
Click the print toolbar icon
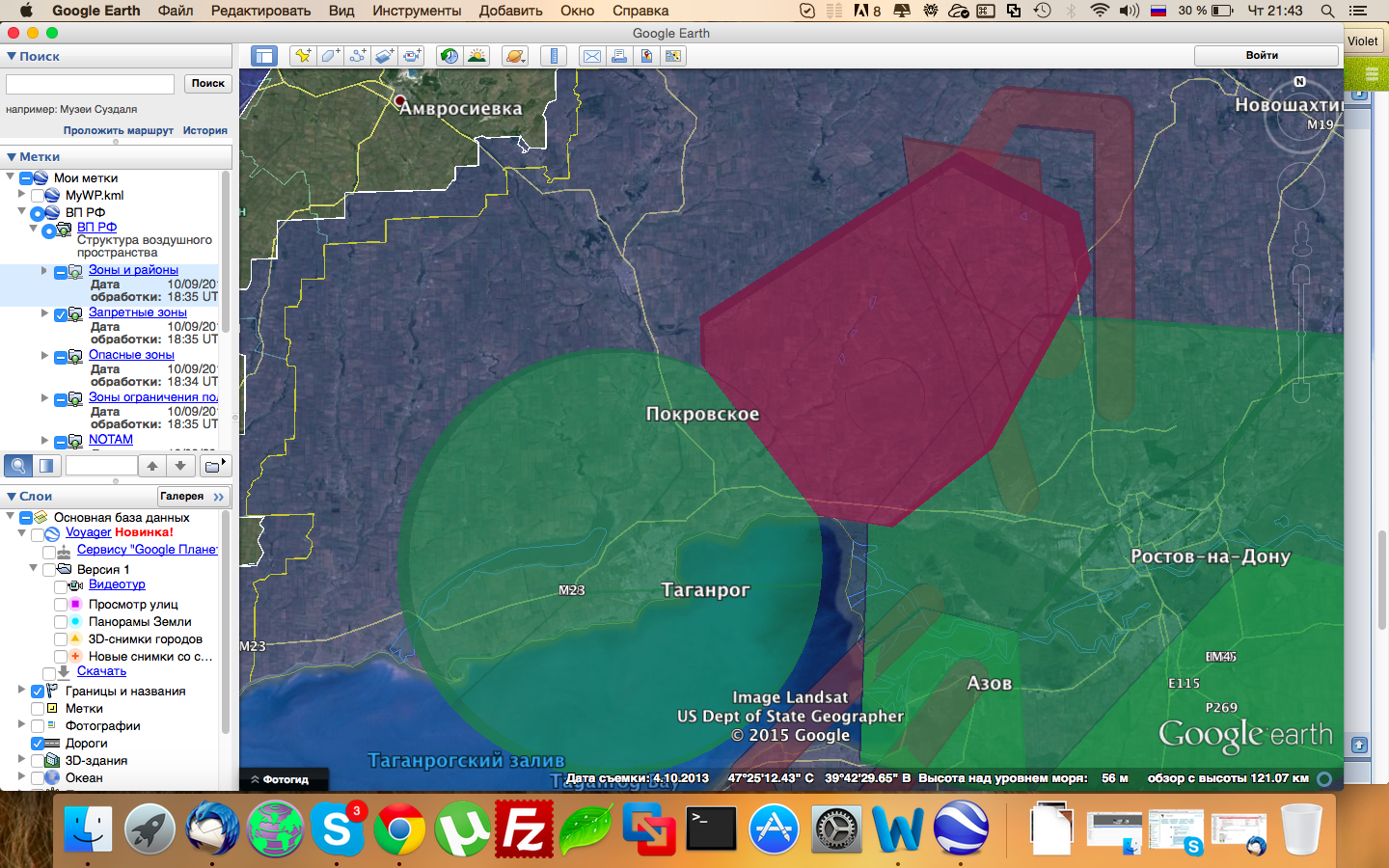(619, 56)
